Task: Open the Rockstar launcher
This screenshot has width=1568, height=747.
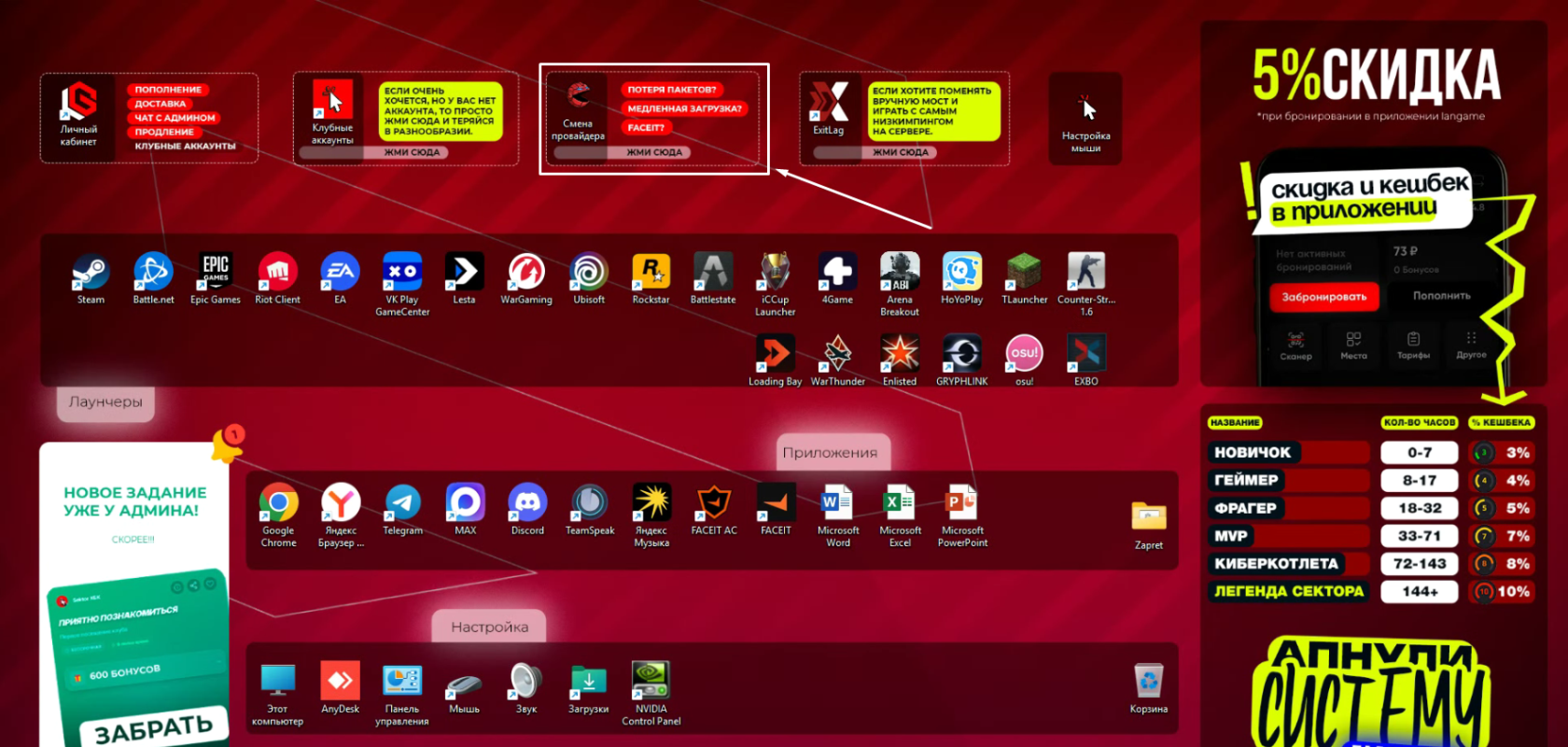Action: 651,272
